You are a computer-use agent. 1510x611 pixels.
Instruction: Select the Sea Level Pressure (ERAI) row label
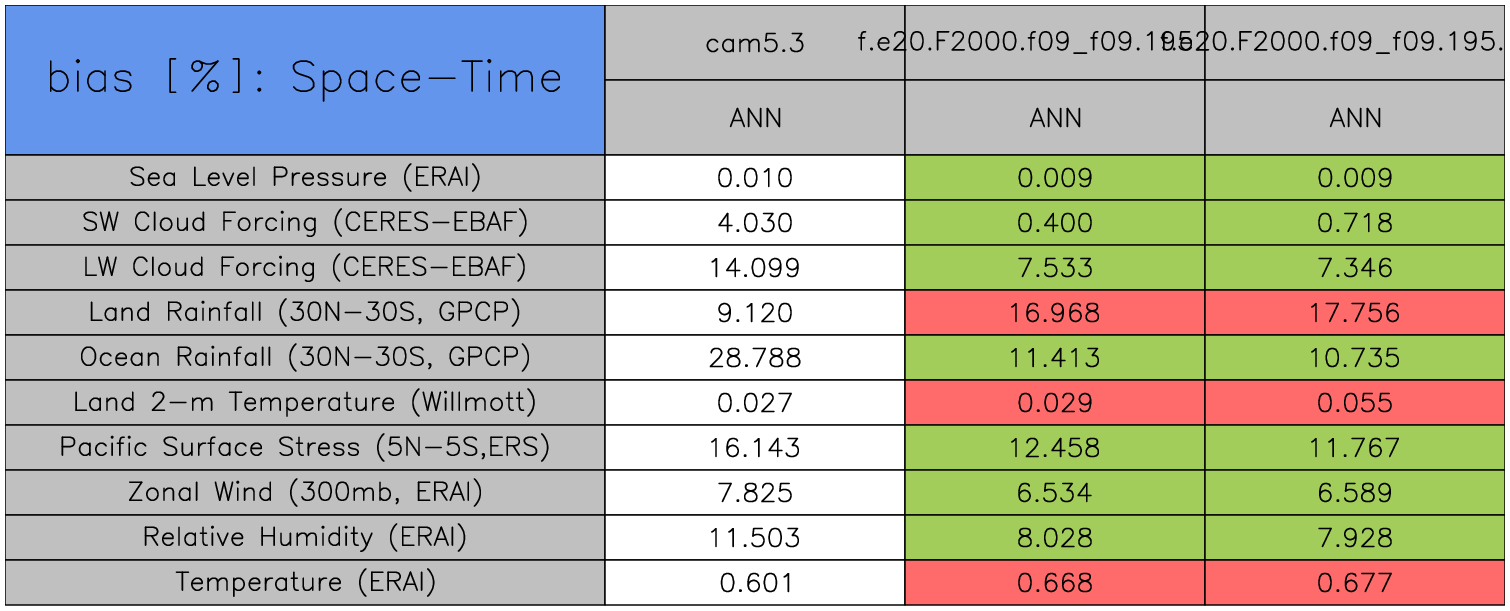coord(305,178)
